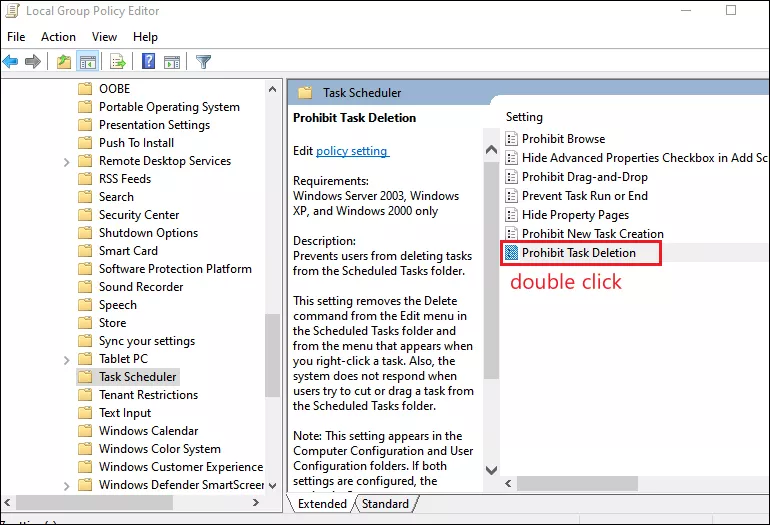This screenshot has height=525, width=770.
Task: Select Windows Customer Experience tree item
Action: click(x=181, y=467)
